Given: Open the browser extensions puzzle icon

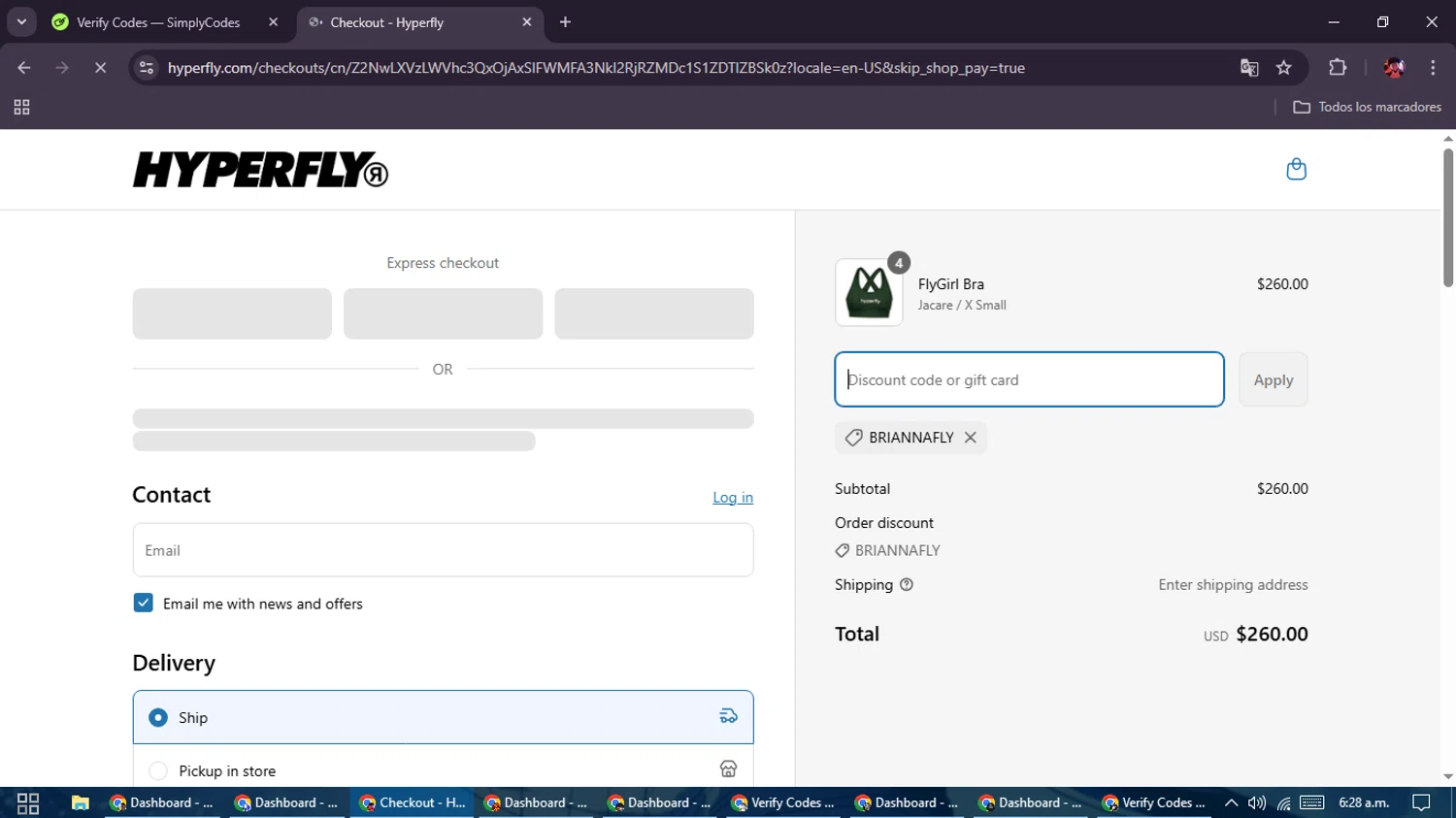Looking at the screenshot, I should 1338,68.
